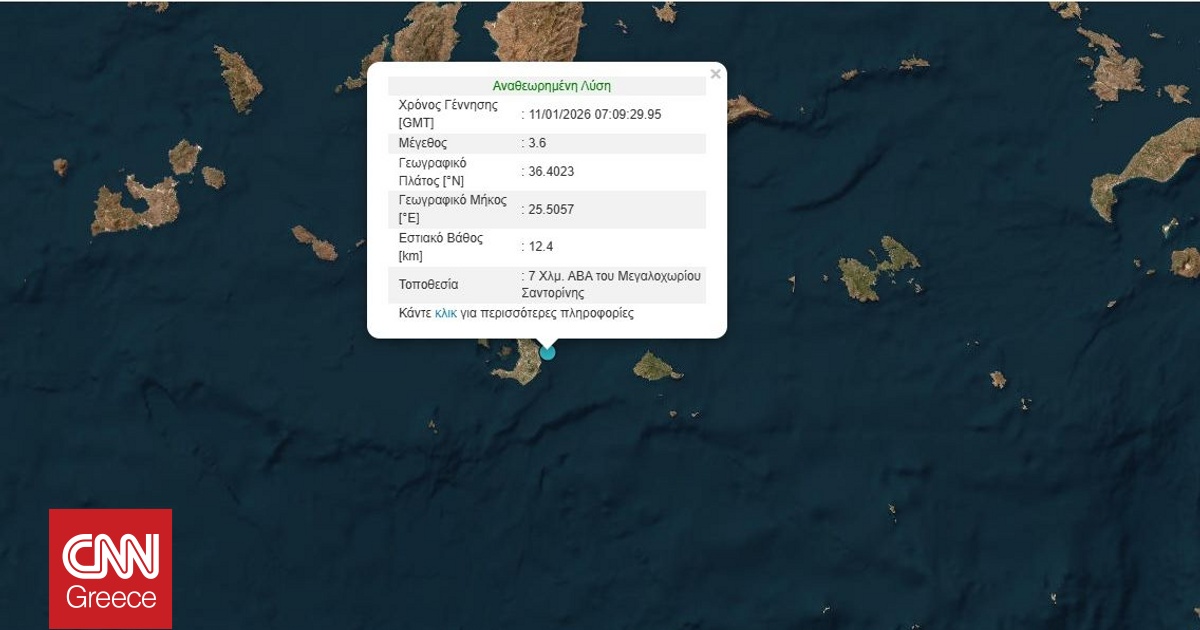Select the teal epicenter marker on map
The height and width of the screenshot is (630, 1200).
coord(547,352)
